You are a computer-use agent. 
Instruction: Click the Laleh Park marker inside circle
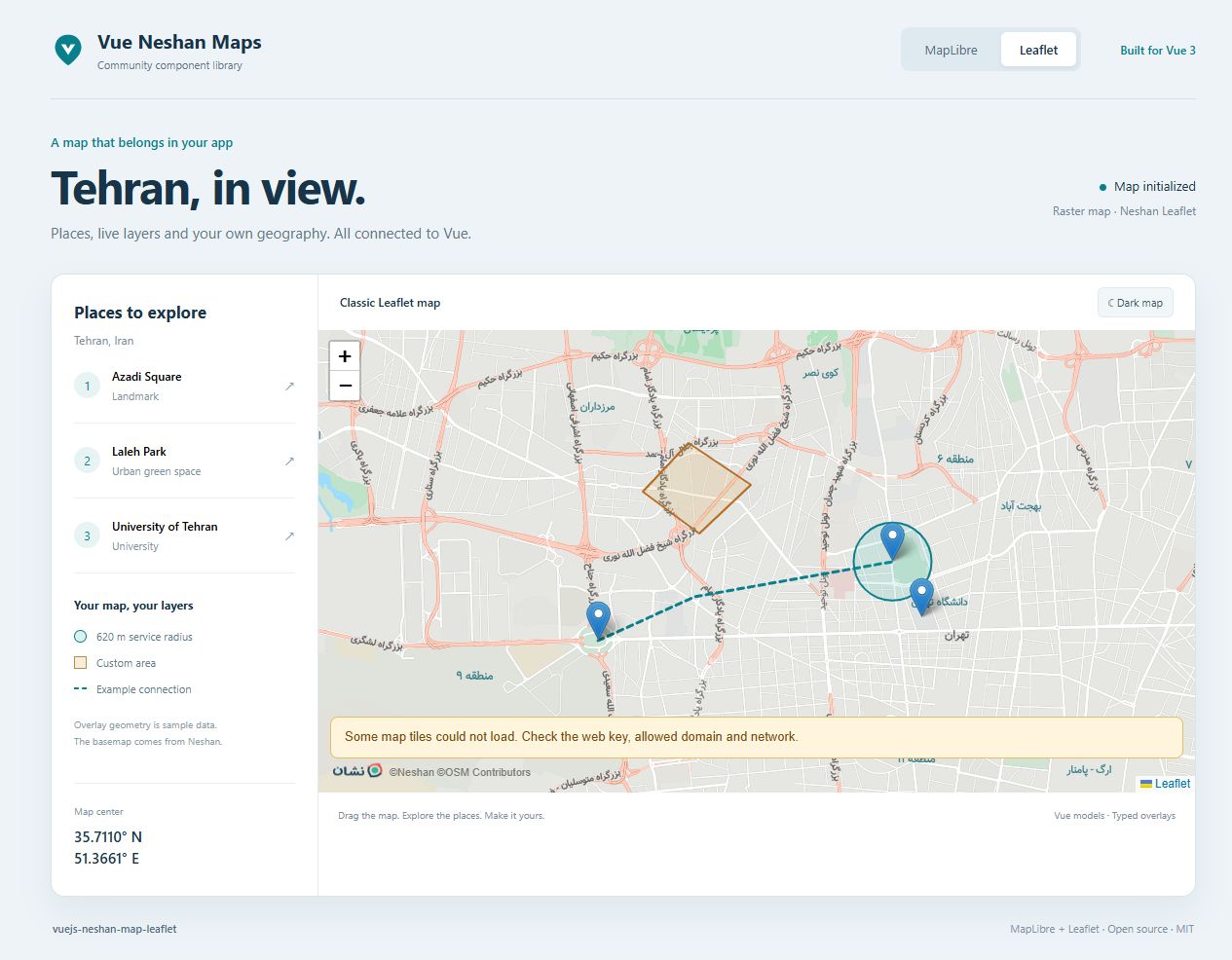892,540
